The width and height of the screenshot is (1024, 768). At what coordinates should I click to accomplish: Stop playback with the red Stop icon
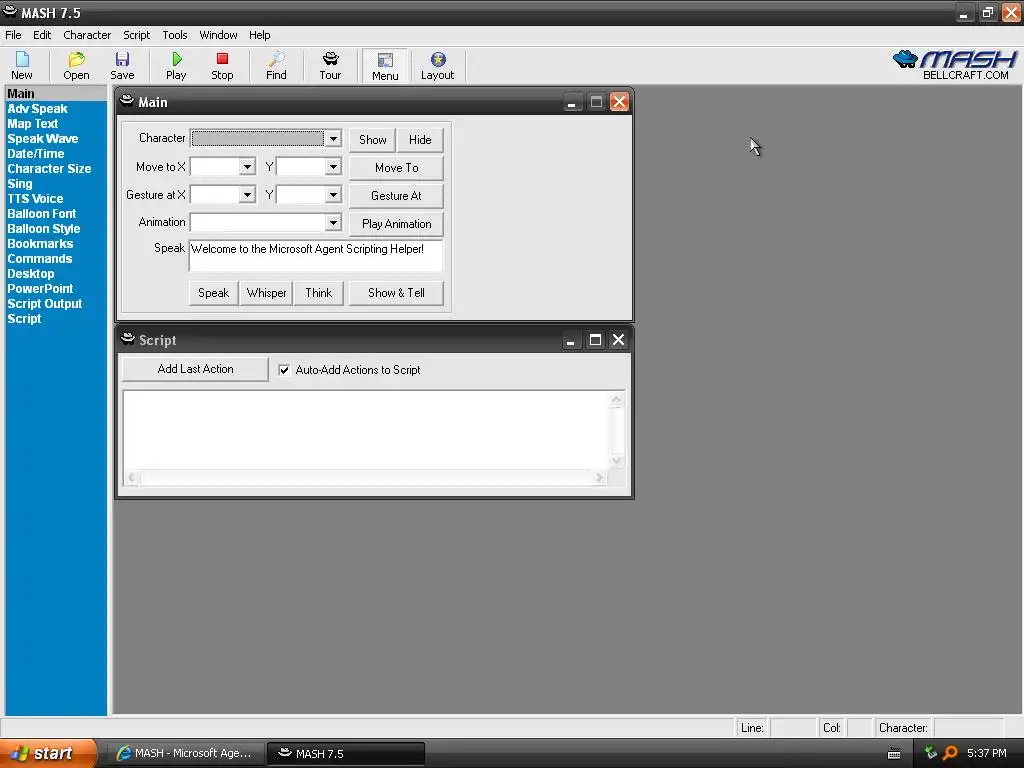pyautogui.click(x=222, y=65)
